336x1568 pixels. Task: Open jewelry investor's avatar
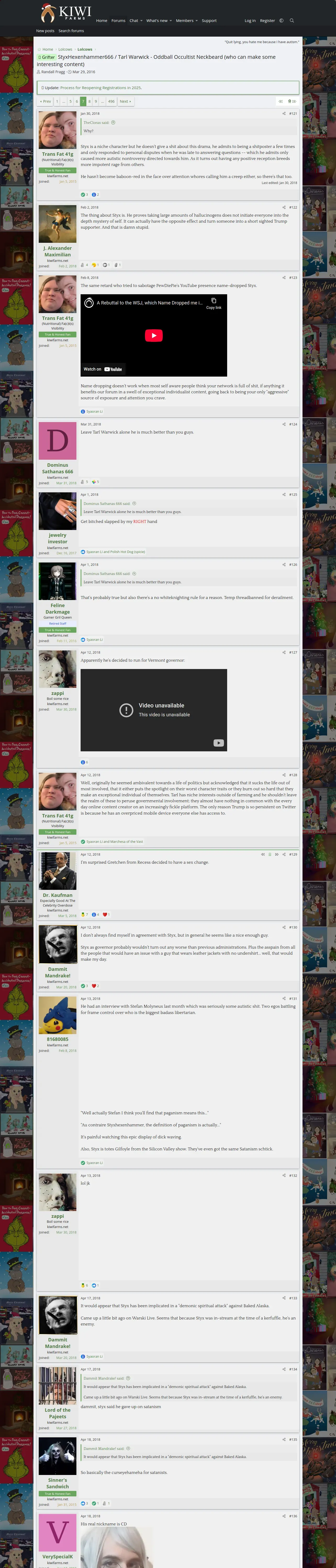click(57, 511)
